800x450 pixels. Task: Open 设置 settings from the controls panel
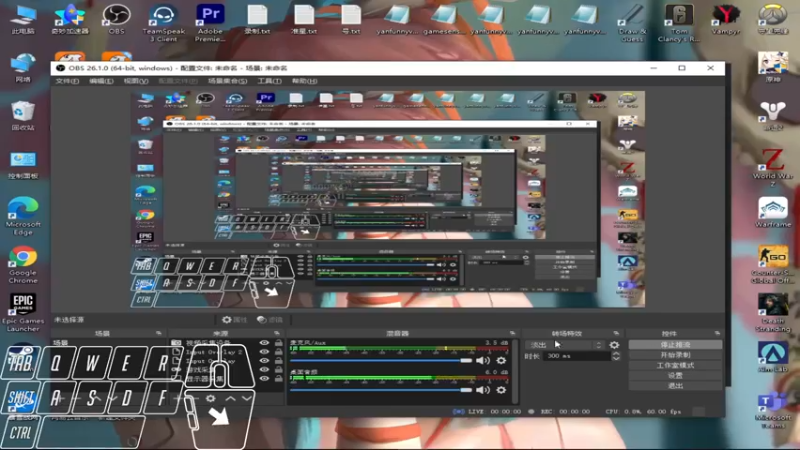pos(675,376)
